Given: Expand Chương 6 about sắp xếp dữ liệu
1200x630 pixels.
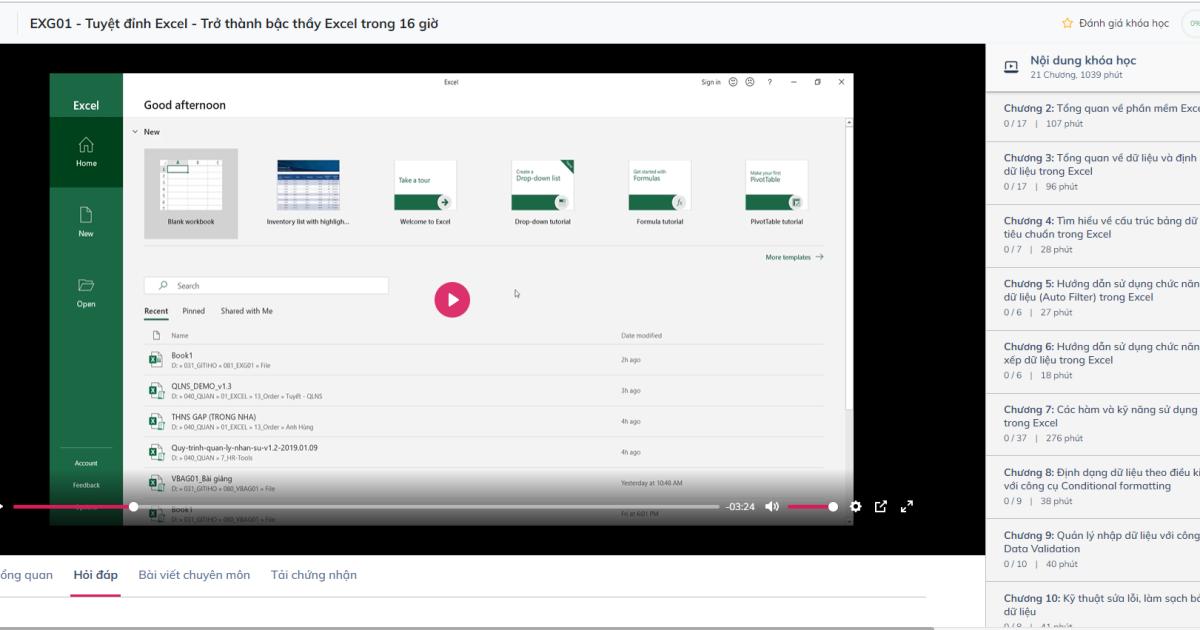Looking at the screenshot, I should click(1093, 360).
